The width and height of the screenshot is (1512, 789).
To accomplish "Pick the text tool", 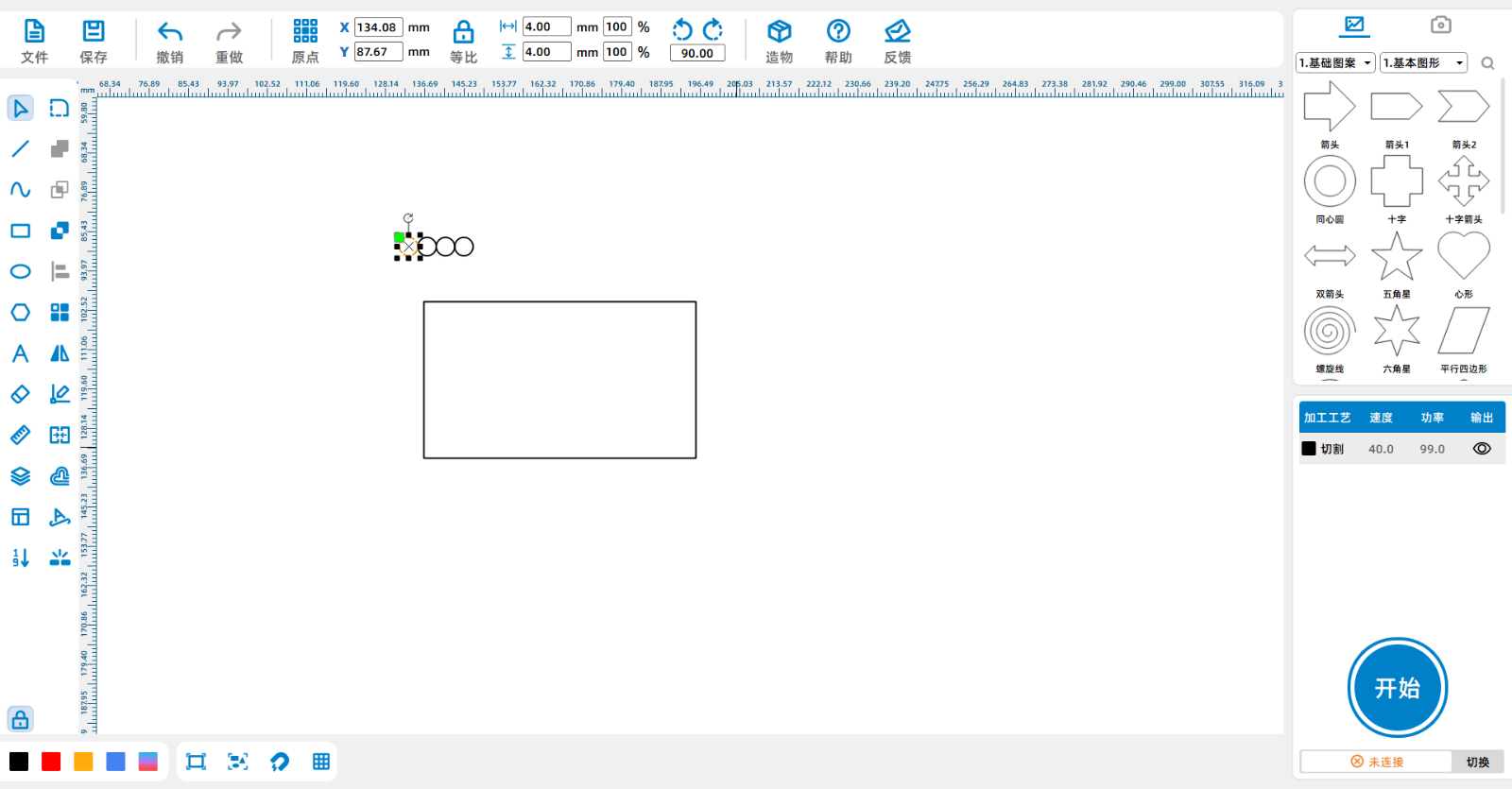I will [20, 353].
